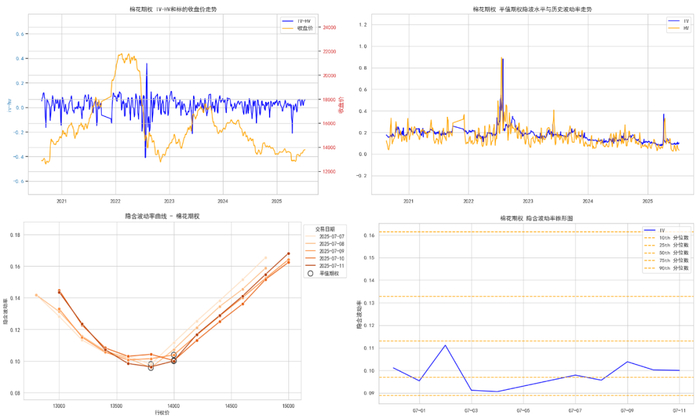Click the 隐含波动率曲线 - 棉花期权 chart title
The height and width of the screenshot is (419, 700).
pos(162,216)
